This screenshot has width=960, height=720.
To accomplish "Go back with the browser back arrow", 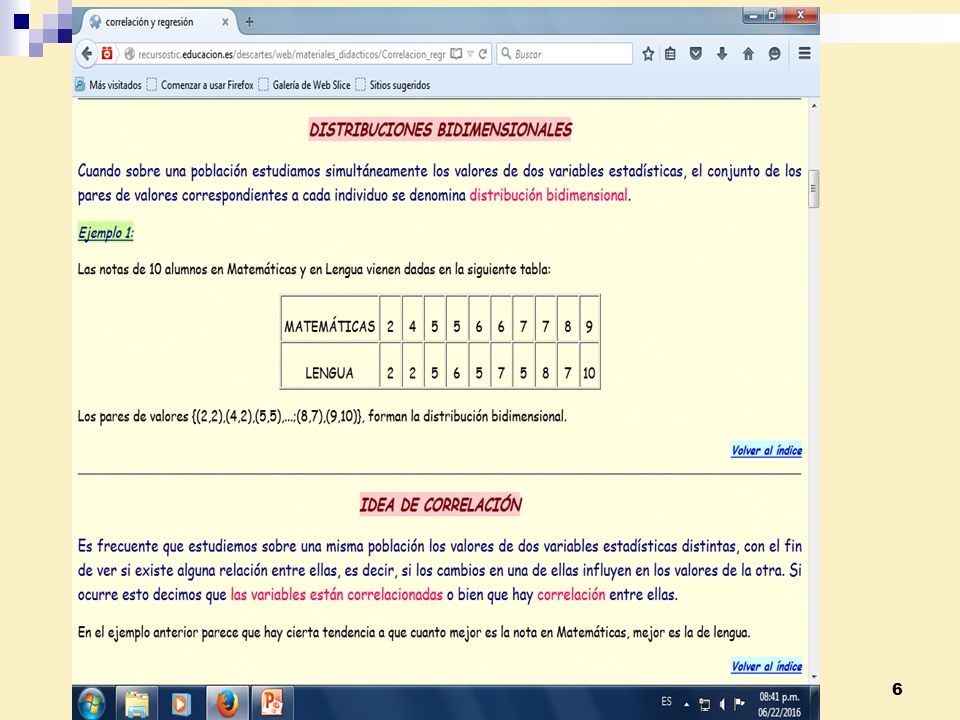I will [x=86, y=54].
